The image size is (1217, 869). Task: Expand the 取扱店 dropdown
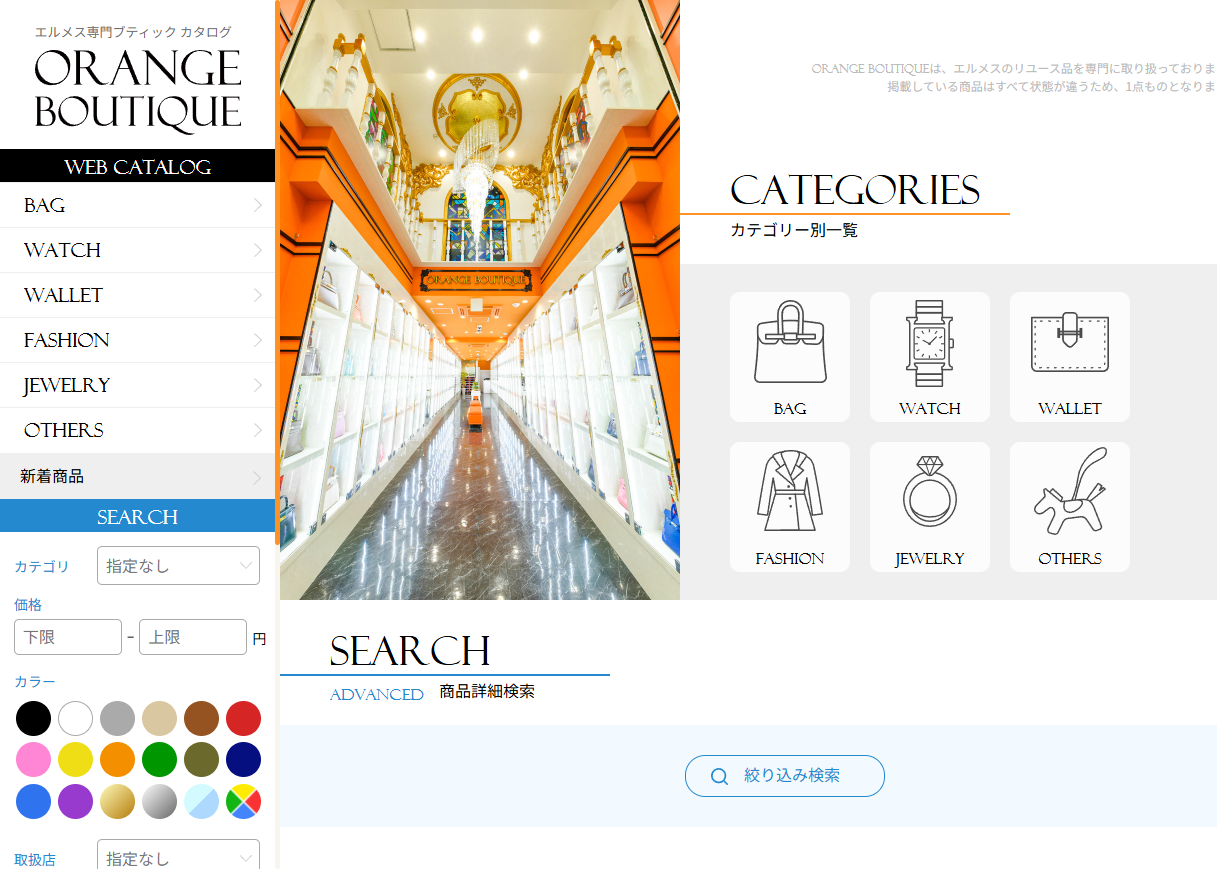point(178,857)
